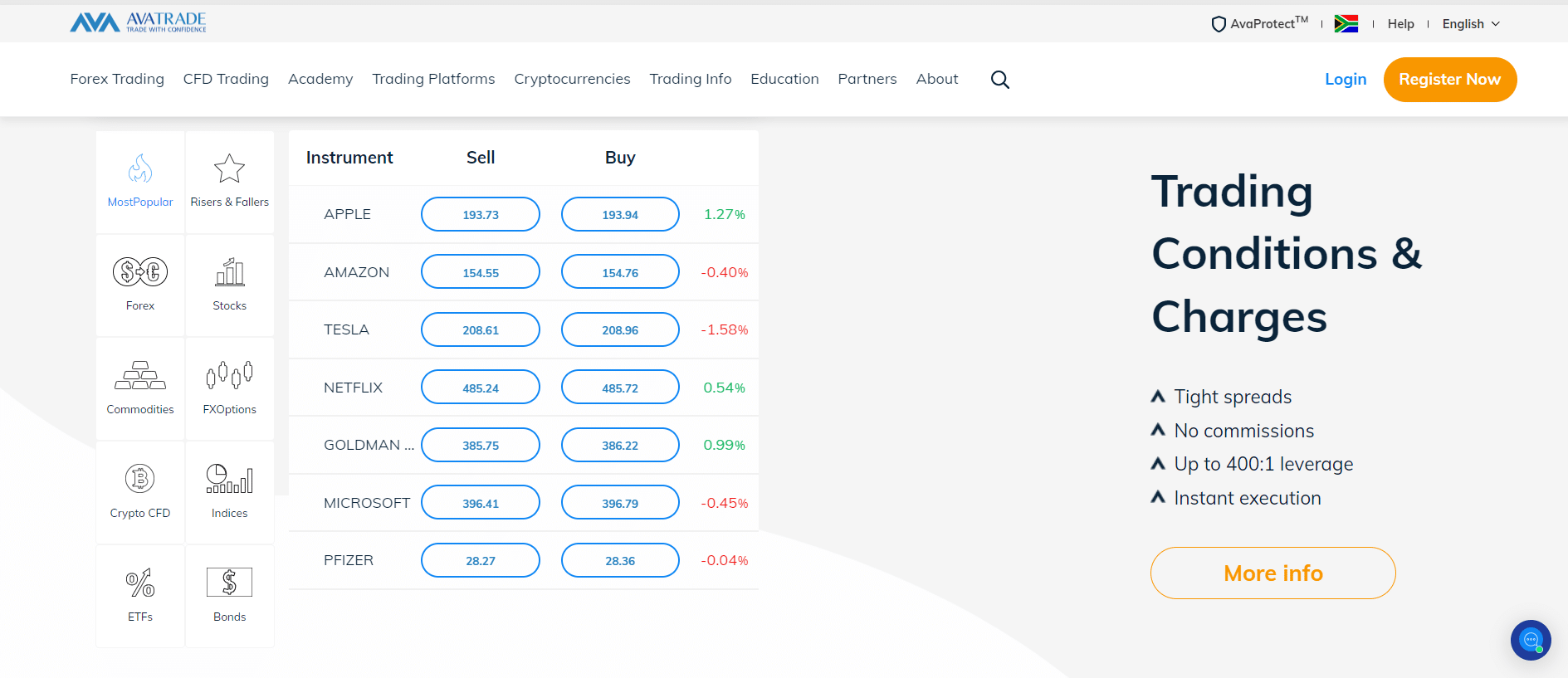Image resolution: width=1568 pixels, height=678 pixels.
Task: Click Amazon sell price 154.55
Action: click(x=481, y=272)
